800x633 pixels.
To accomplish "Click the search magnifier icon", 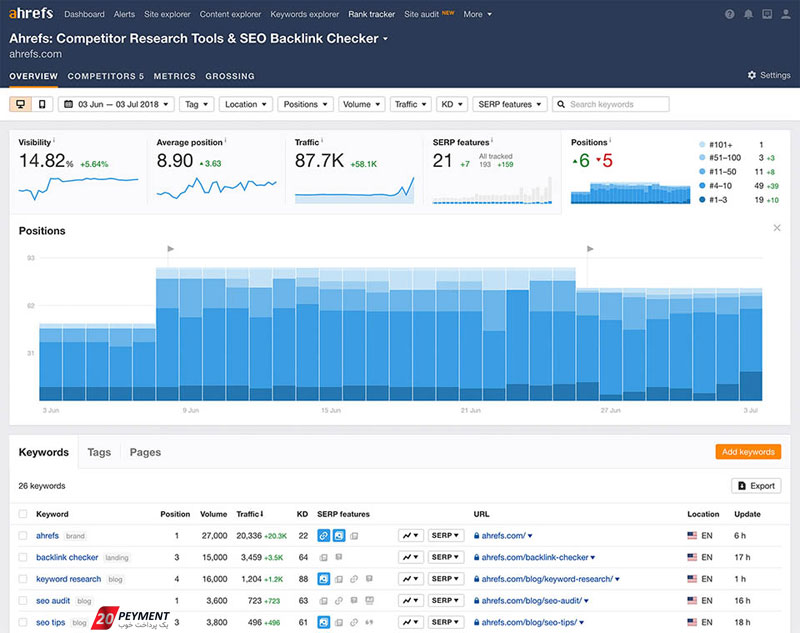I will click(561, 104).
